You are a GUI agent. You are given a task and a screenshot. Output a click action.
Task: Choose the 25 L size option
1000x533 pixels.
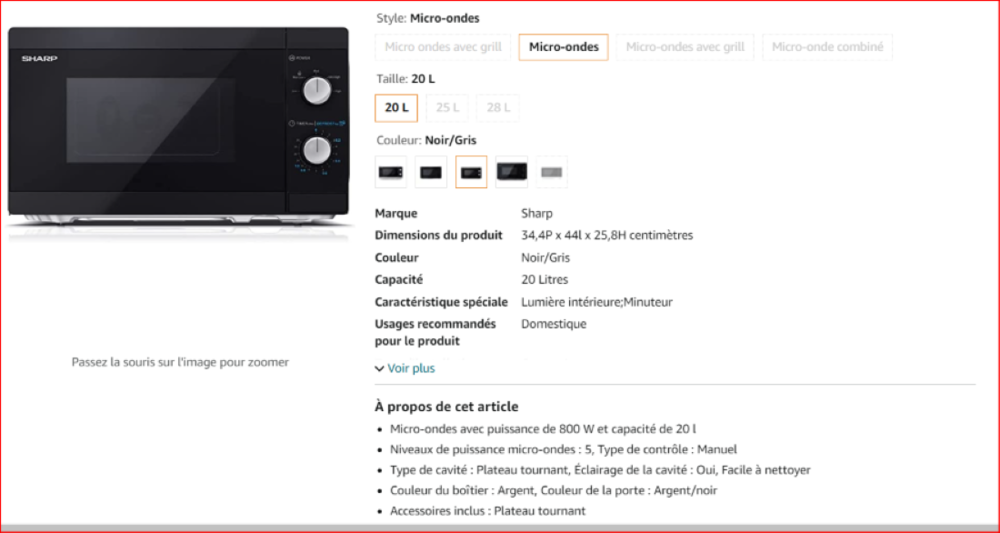[447, 108]
